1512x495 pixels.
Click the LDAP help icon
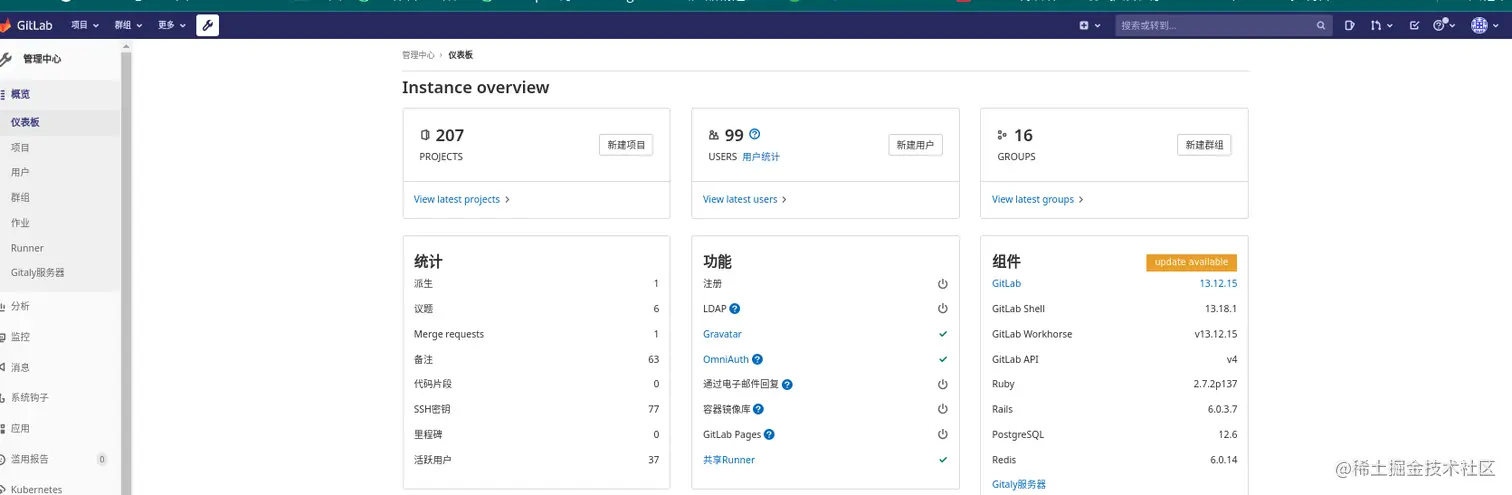(x=735, y=309)
